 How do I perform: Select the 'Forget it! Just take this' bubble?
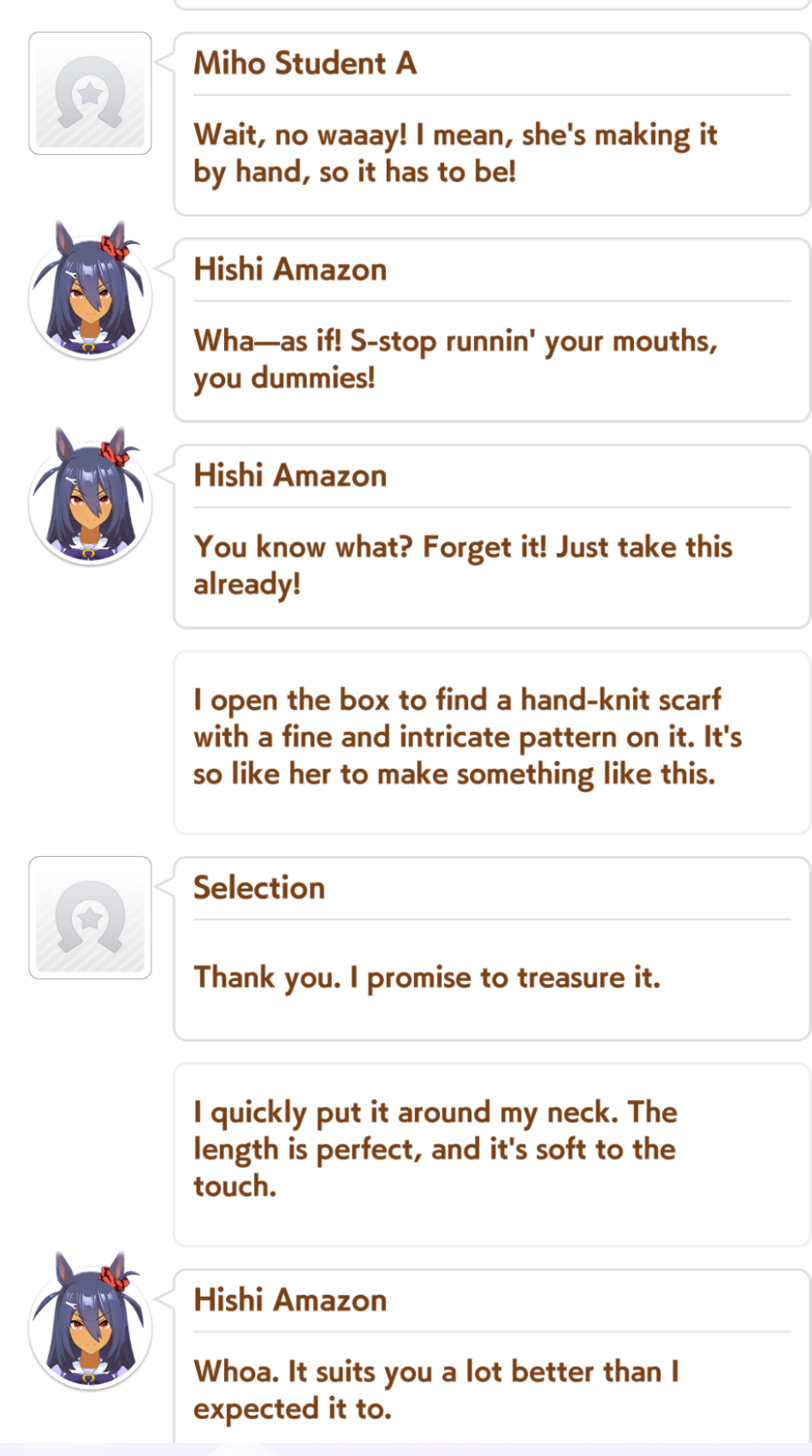492,537
